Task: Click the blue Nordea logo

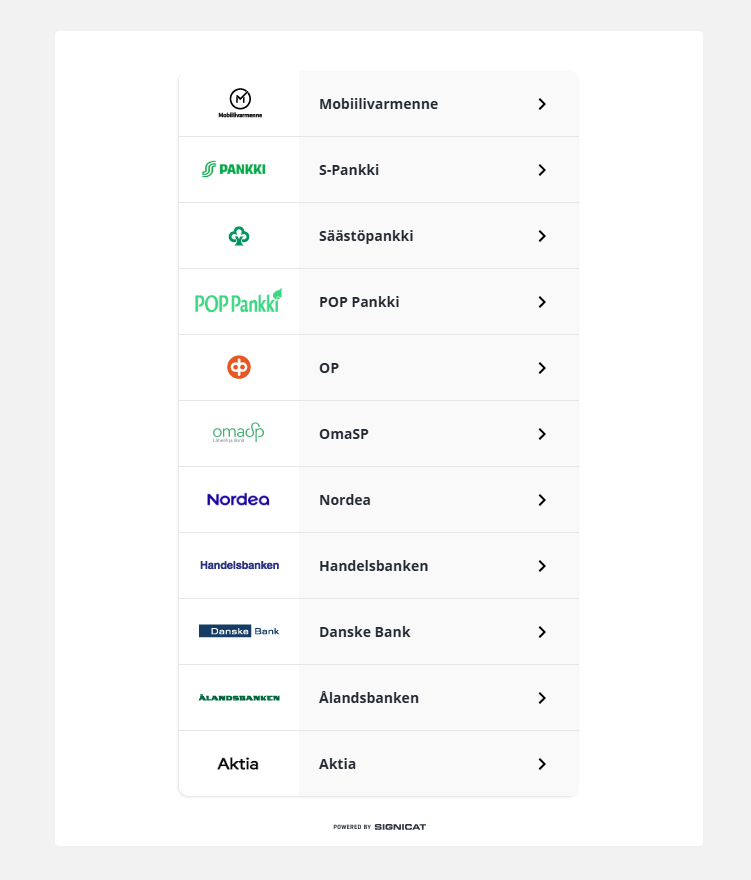Action: [238, 499]
